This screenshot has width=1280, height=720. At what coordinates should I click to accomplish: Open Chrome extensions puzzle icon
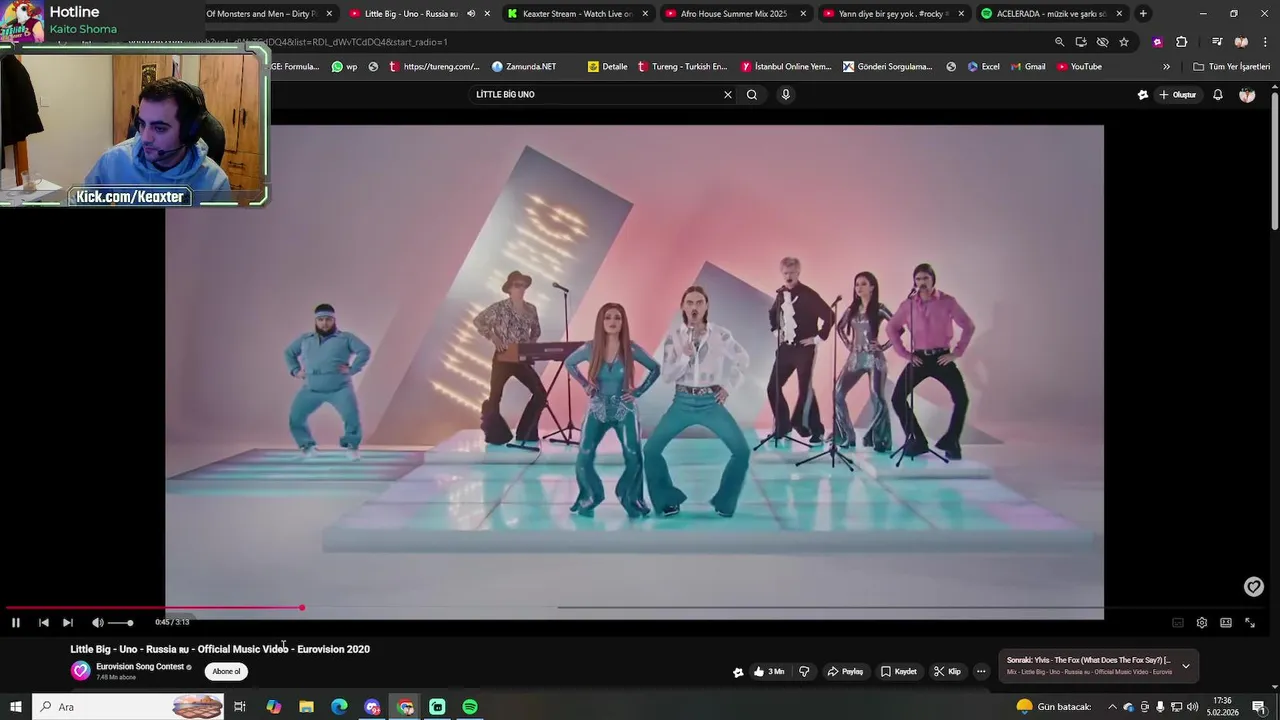[1182, 42]
